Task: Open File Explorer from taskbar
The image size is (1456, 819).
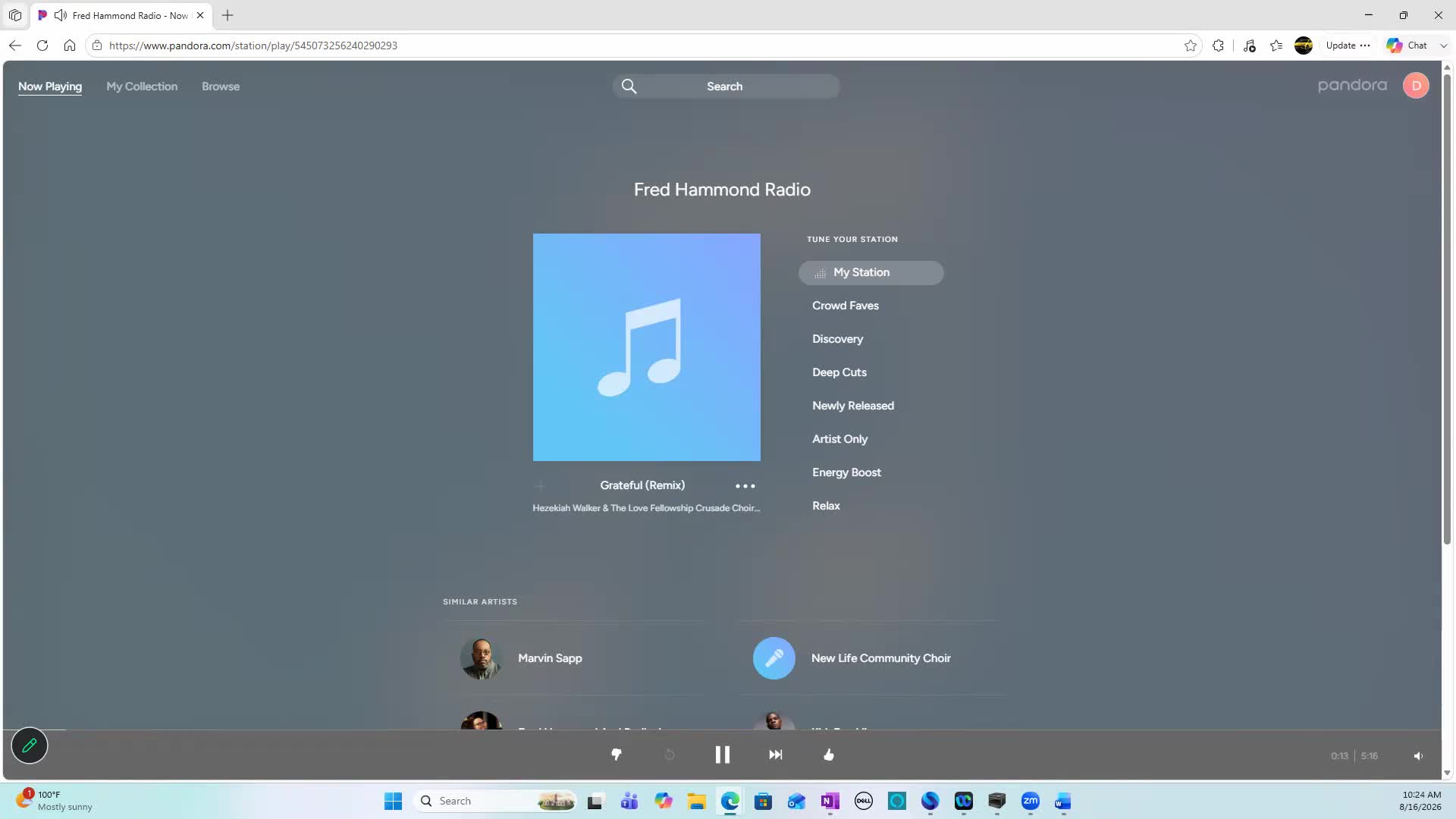Action: [x=696, y=801]
